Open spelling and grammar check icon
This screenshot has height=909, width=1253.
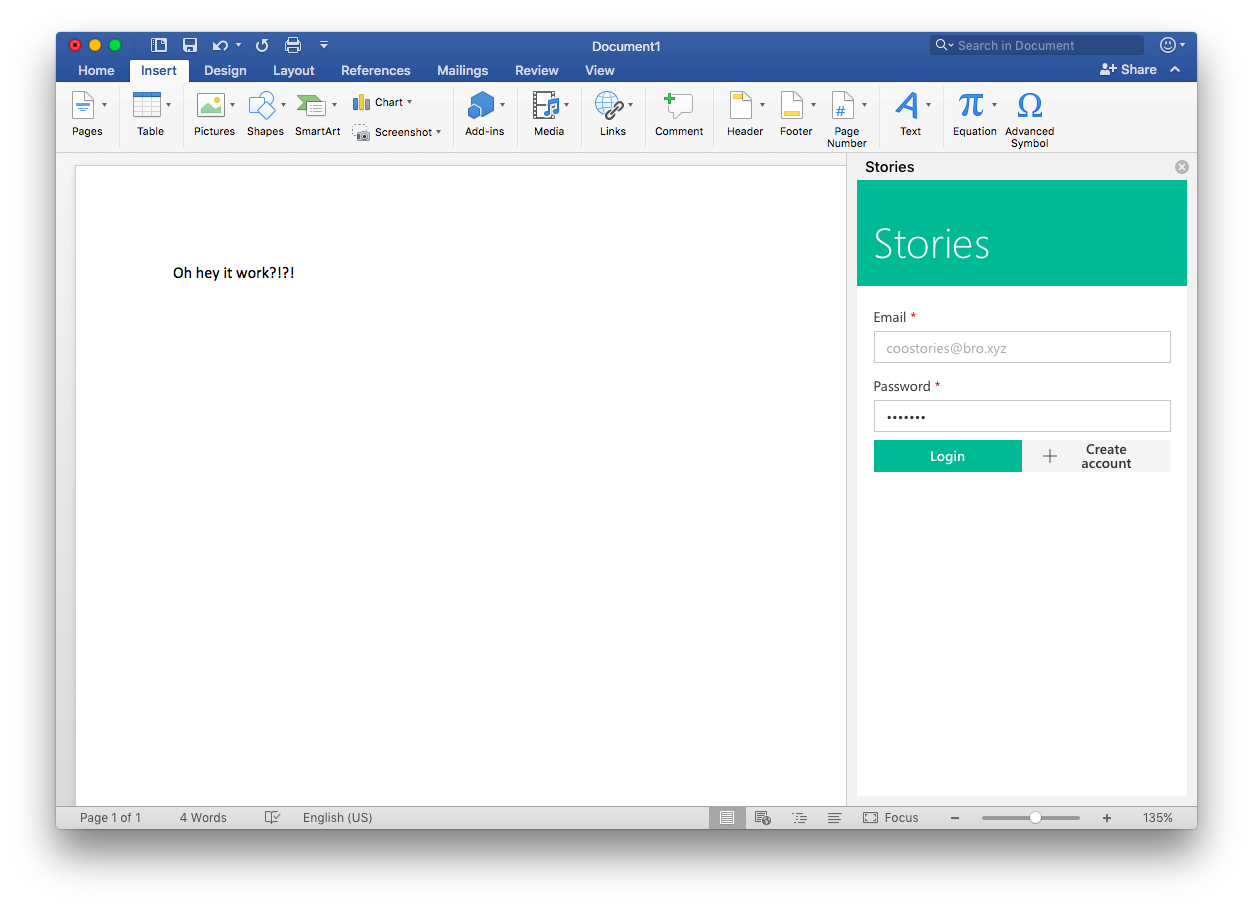(x=272, y=817)
